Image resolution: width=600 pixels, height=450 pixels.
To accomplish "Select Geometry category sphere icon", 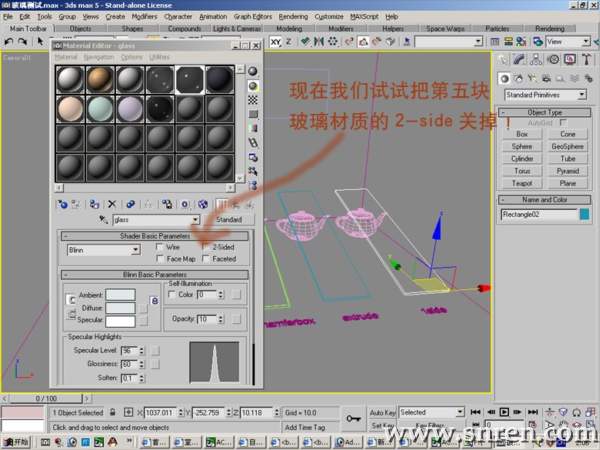I will pos(505,78).
